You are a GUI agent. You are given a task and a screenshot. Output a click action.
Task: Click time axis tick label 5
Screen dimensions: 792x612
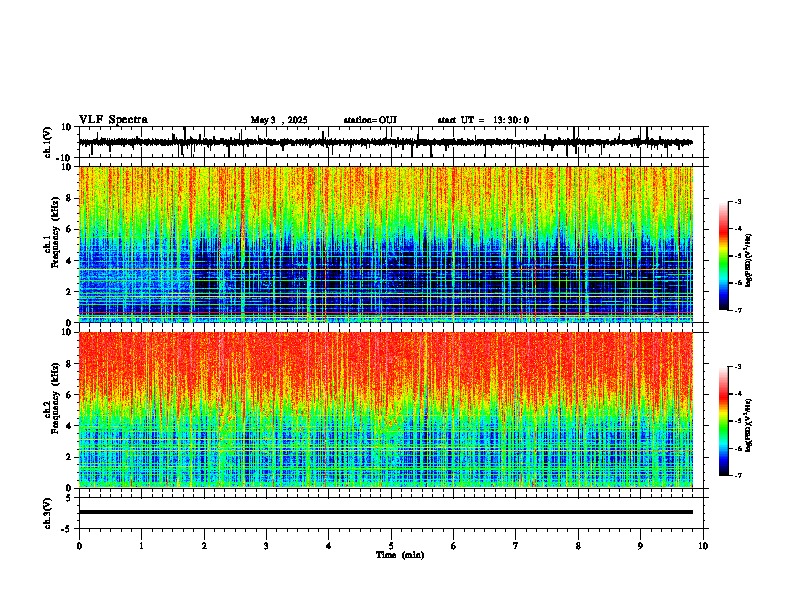pyautogui.click(x=391, y=546)
